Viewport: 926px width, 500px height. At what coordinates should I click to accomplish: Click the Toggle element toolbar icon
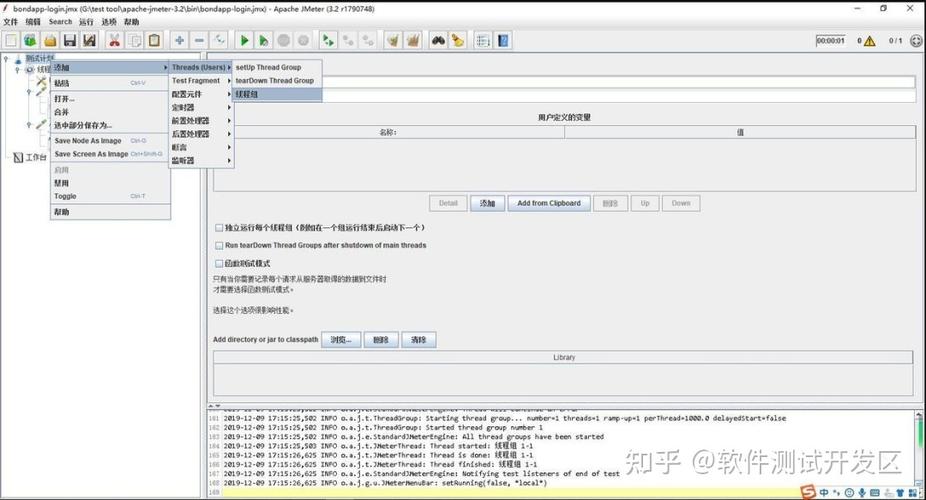coord(219,40)
